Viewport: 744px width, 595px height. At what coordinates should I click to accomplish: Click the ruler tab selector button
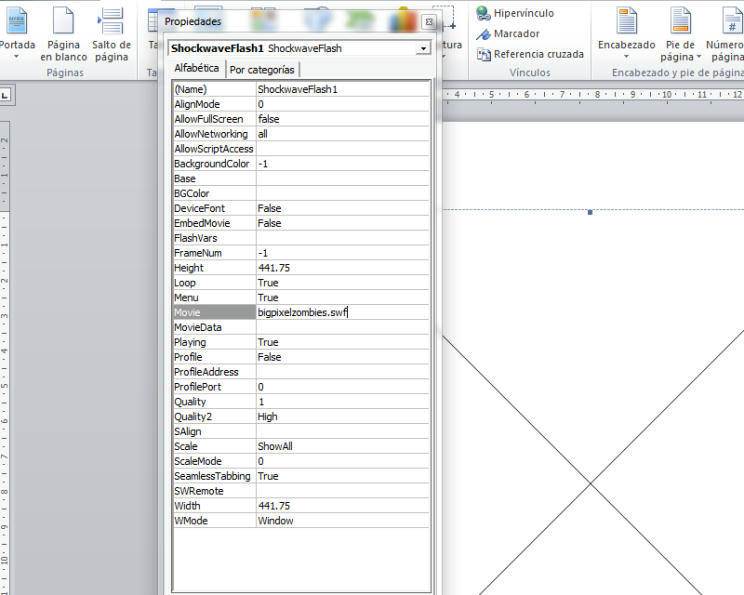[x=5, y=95]
